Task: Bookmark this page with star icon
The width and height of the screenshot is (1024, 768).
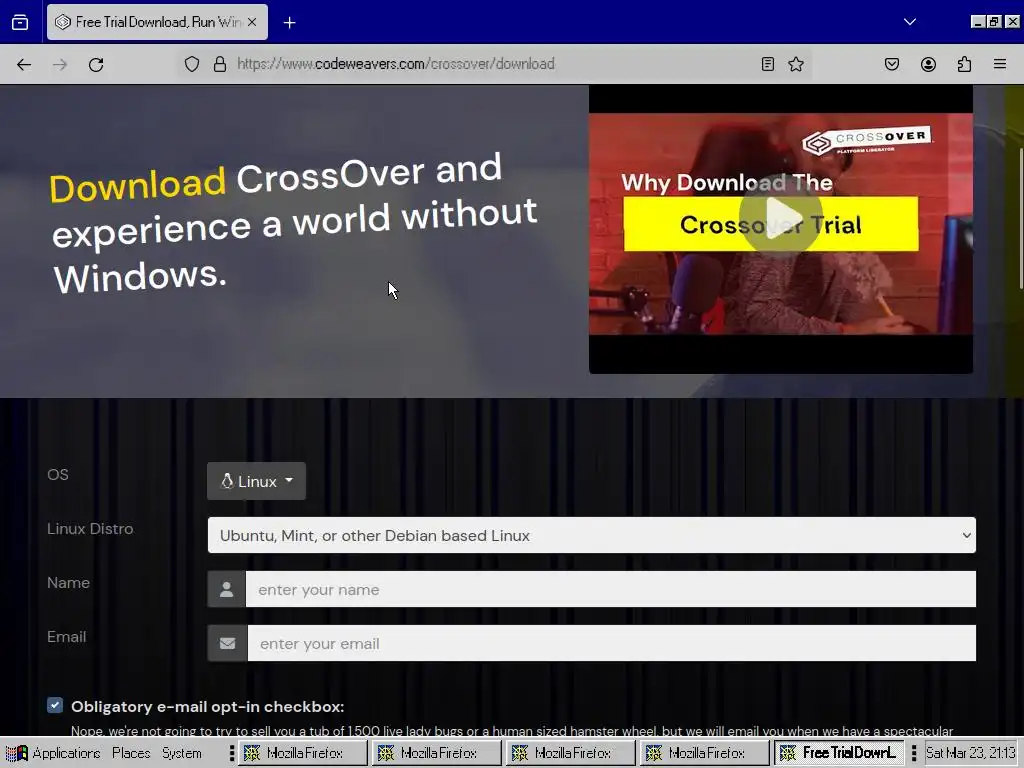Action: point(795,64)
